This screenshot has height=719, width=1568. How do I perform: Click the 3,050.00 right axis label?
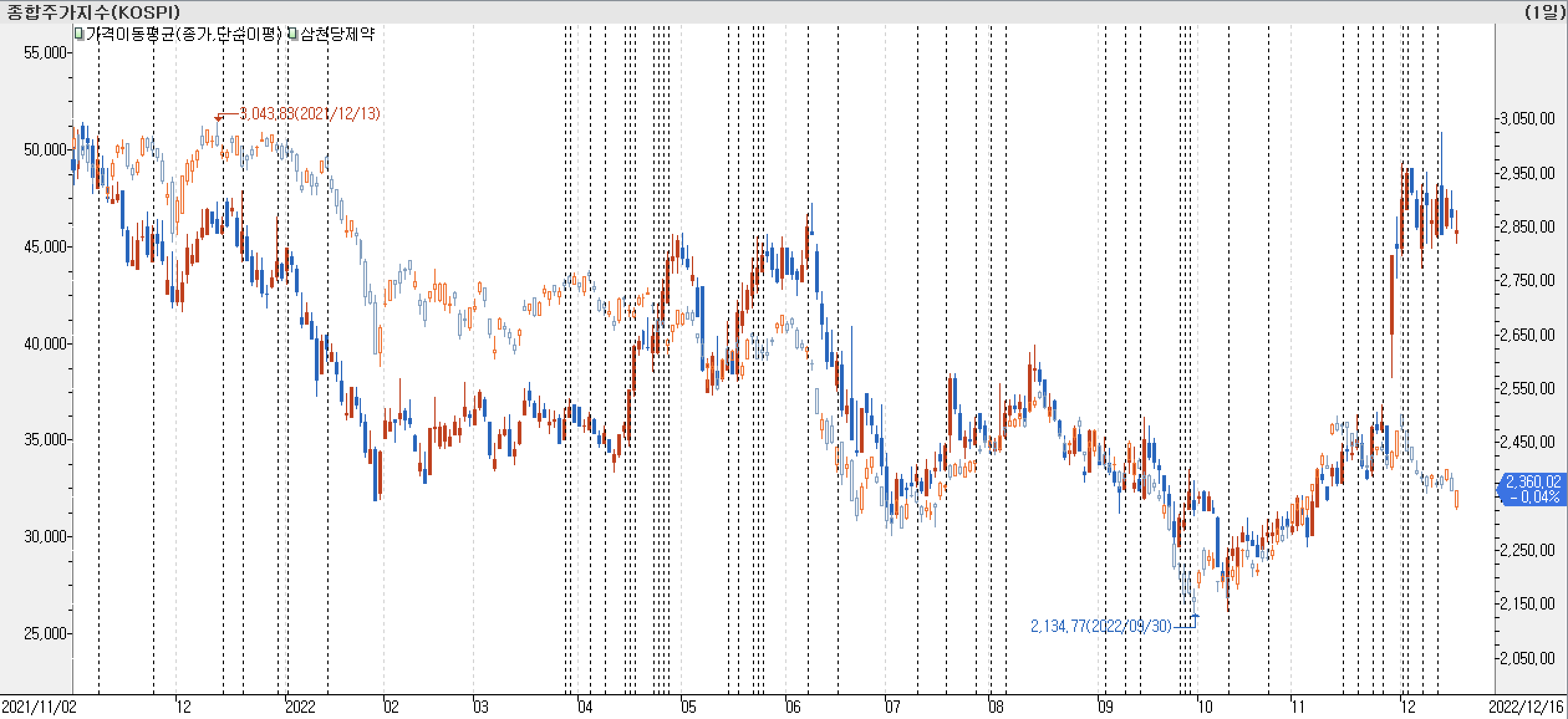tap(1528, 119)
